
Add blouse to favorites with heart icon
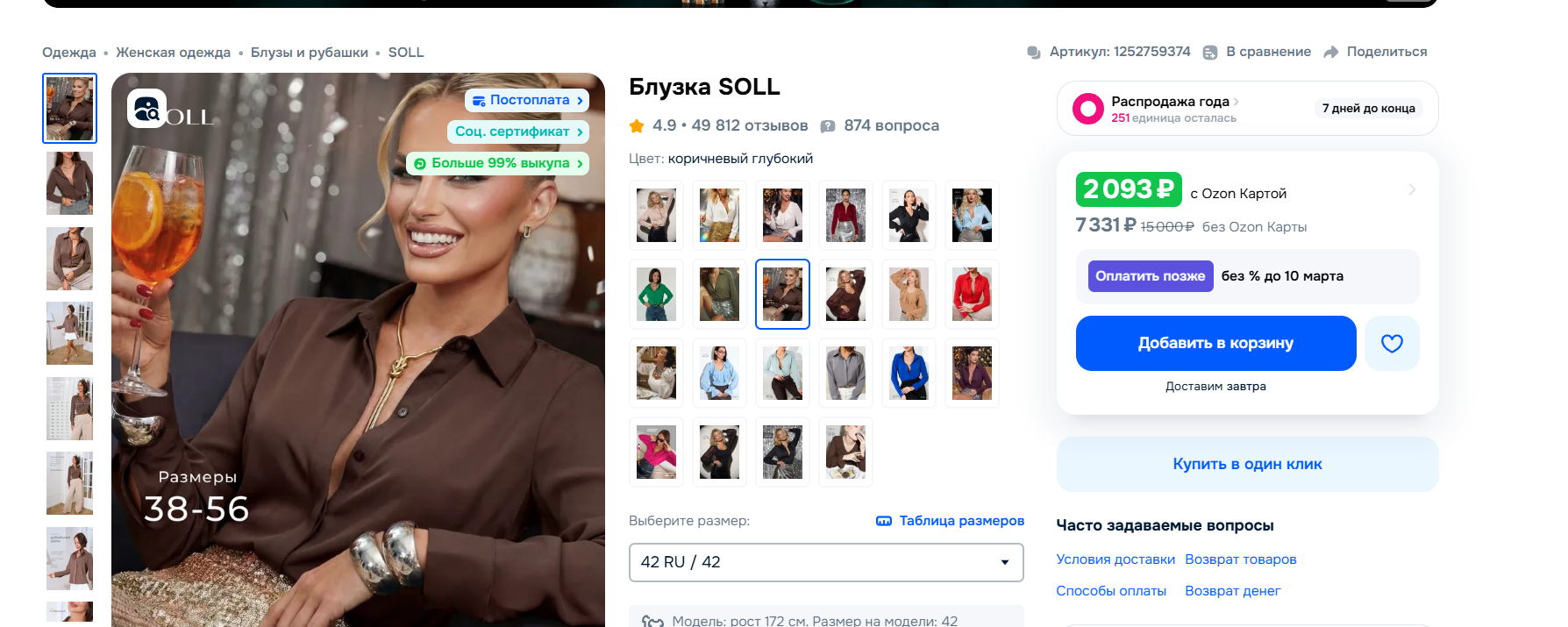(x=1392, y=344)
